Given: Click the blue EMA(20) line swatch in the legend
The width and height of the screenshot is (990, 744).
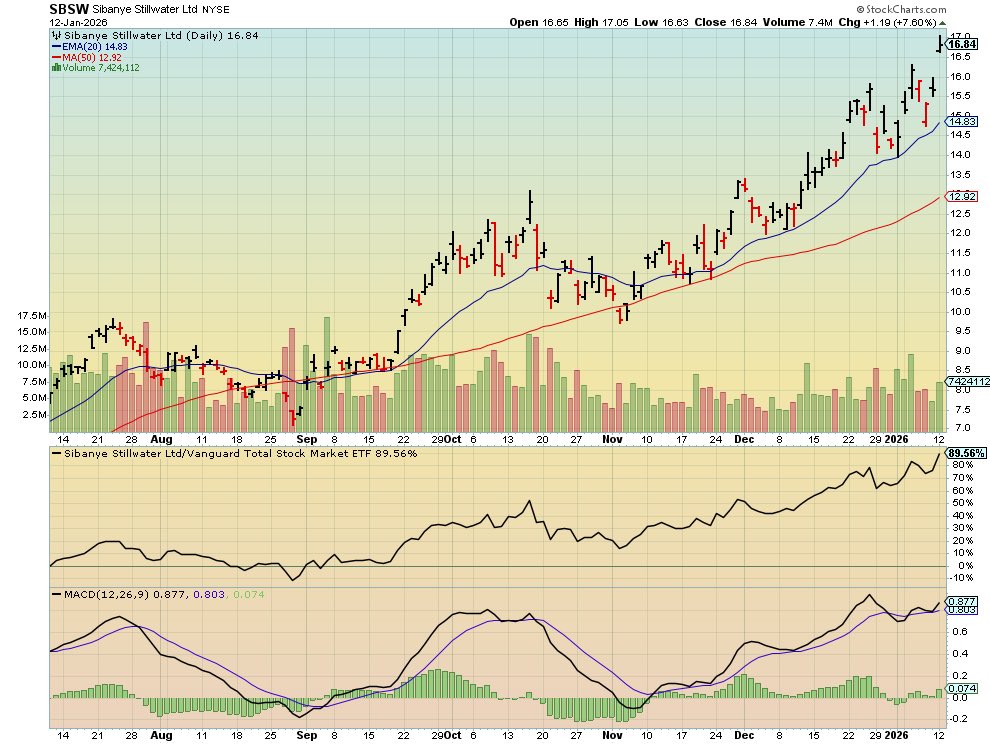Looking at the screenshot, I should [x=56, y=47].
